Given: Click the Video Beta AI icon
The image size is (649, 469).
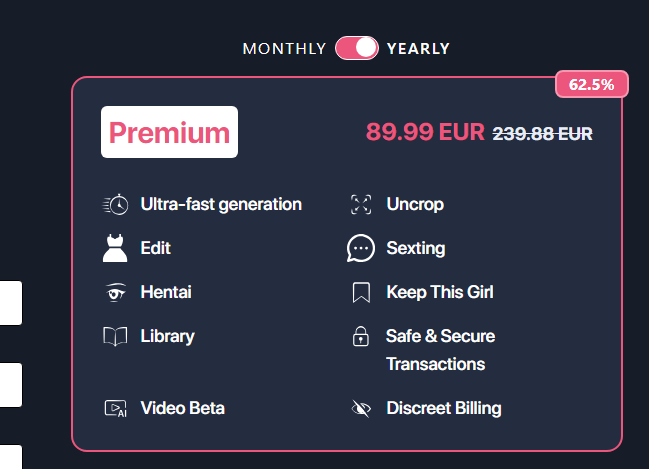Looking at the screenshot, I should point(115,408).
